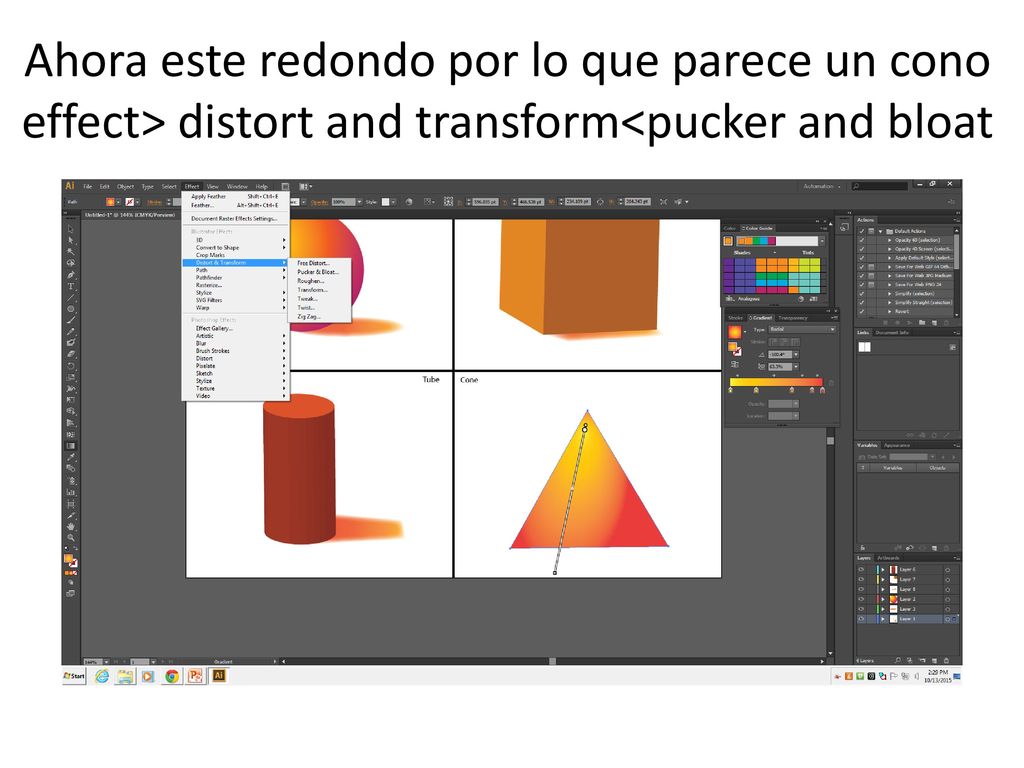Select the Selection arrow tool
The width and height of the screenshot is (1024, 768).
click(71, 229)
